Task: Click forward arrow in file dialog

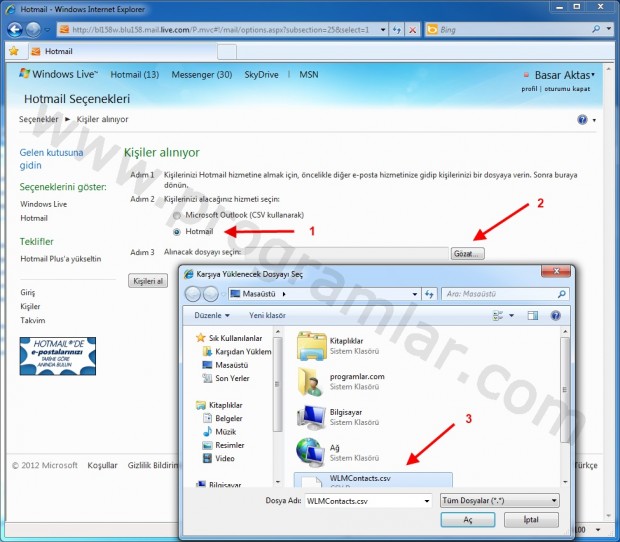Action: point(210,294)
